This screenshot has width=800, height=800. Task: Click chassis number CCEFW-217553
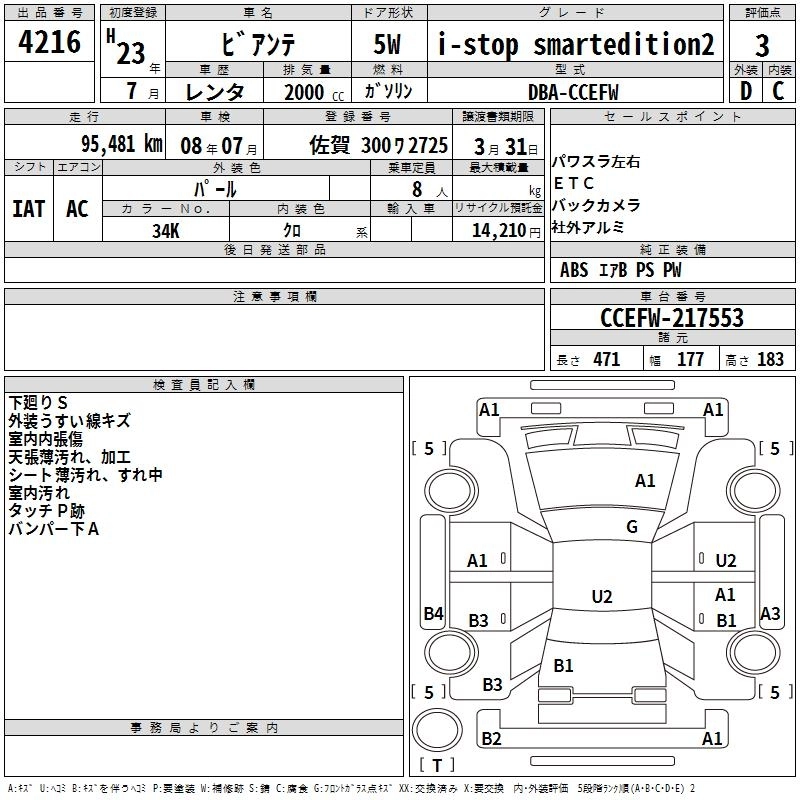coord(671,318)
